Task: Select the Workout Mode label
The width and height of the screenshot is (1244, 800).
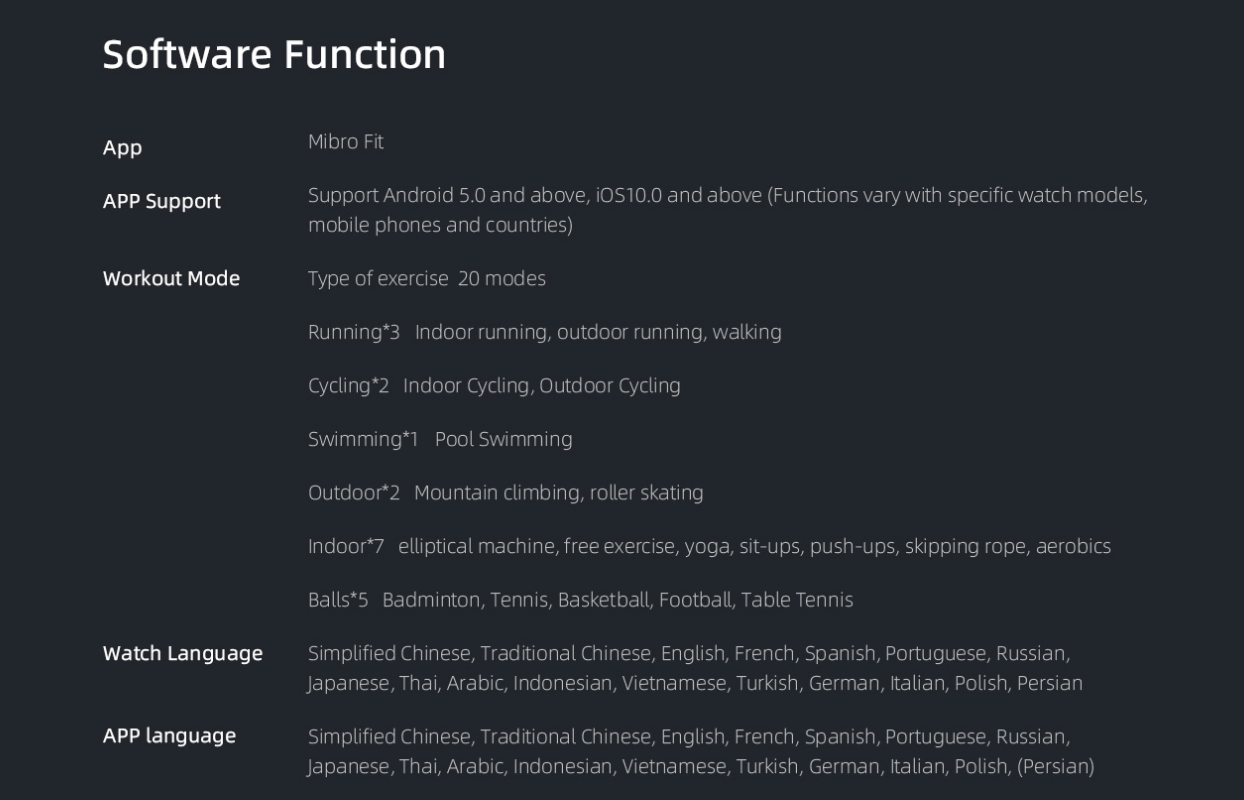Action: (x=171, y=278)
